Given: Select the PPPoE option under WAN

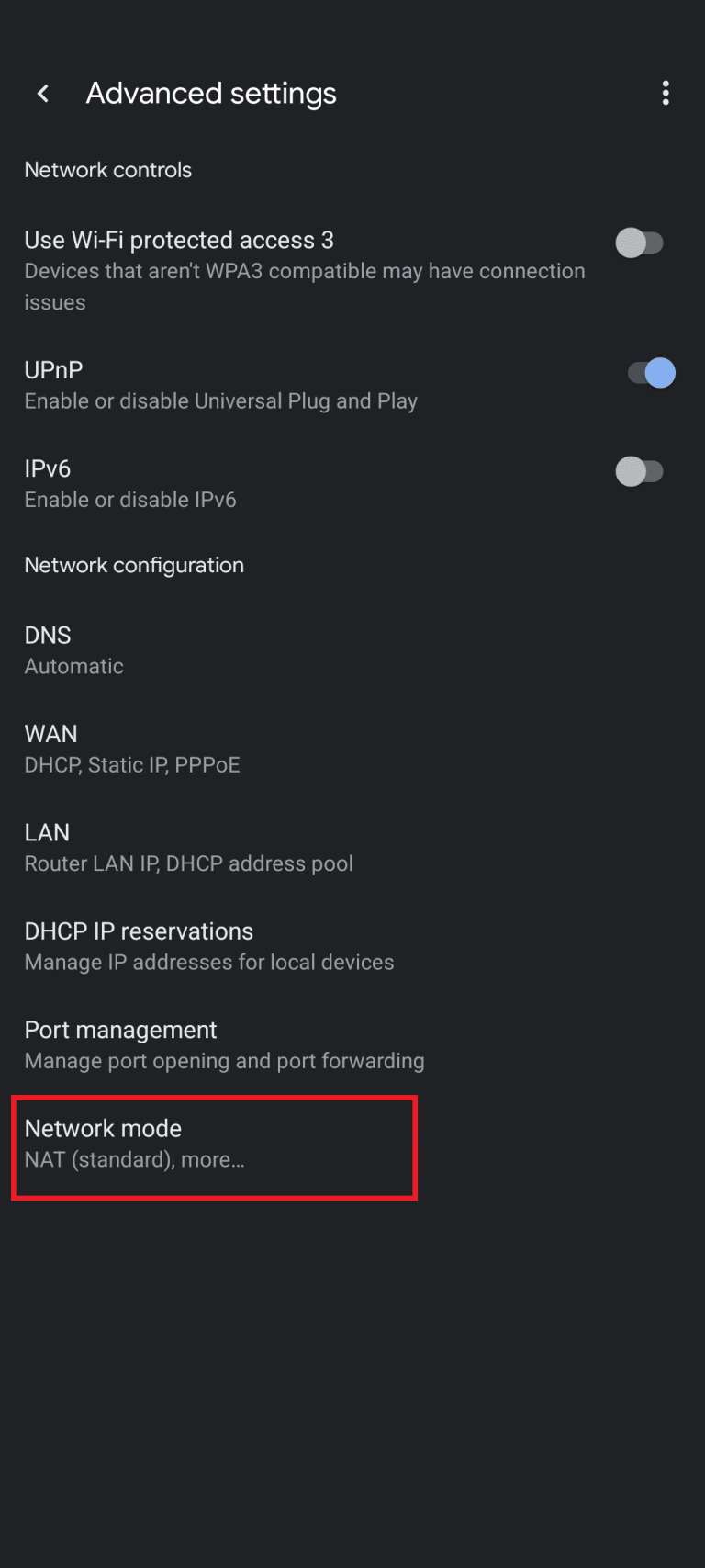Looking at the screenshot, I should [x=208, y=764].
